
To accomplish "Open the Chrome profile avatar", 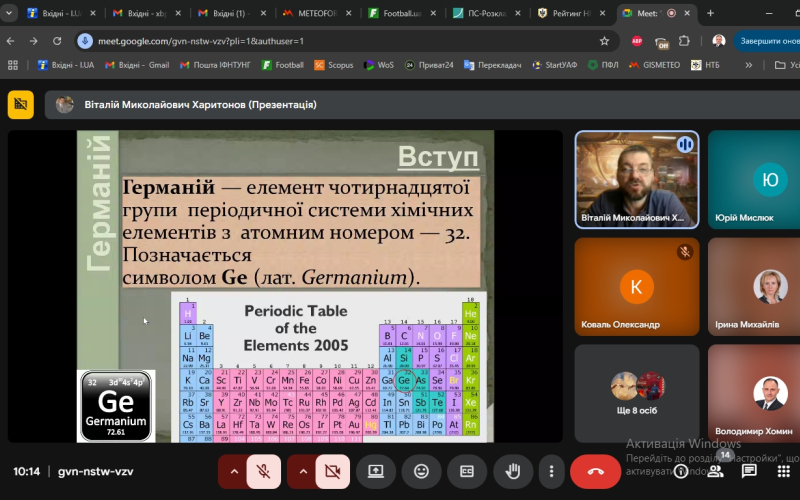I will tap(719, 41).
